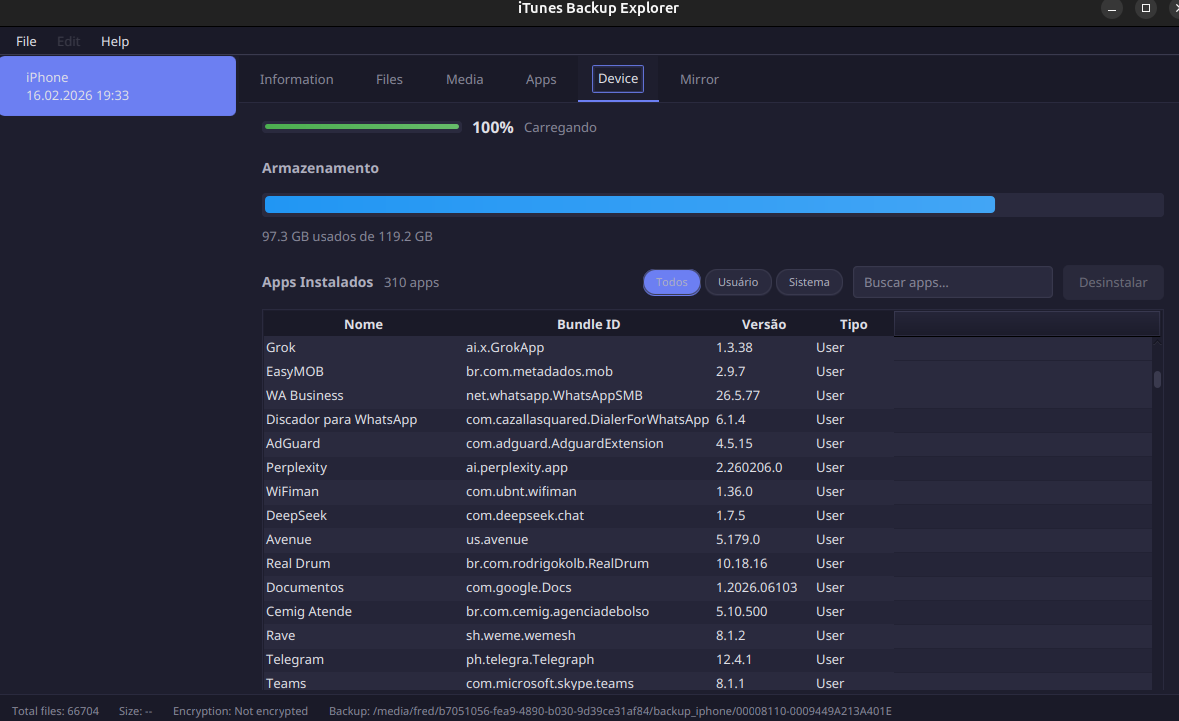
Task: Maximize the iTunes Backup Explorer window
Action: 1146,8
